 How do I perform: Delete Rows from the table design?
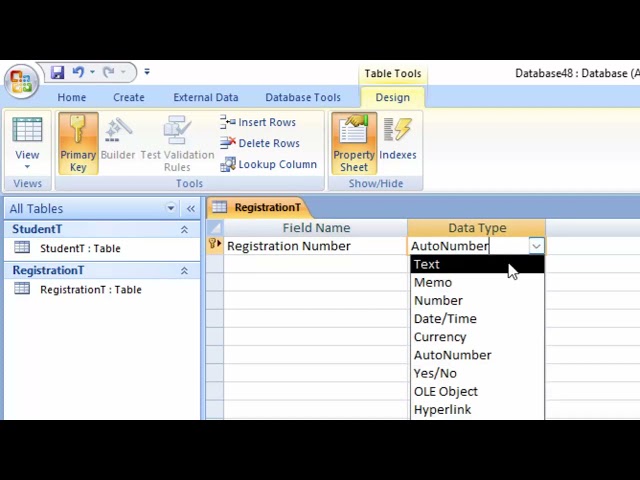tap(260, 143)
